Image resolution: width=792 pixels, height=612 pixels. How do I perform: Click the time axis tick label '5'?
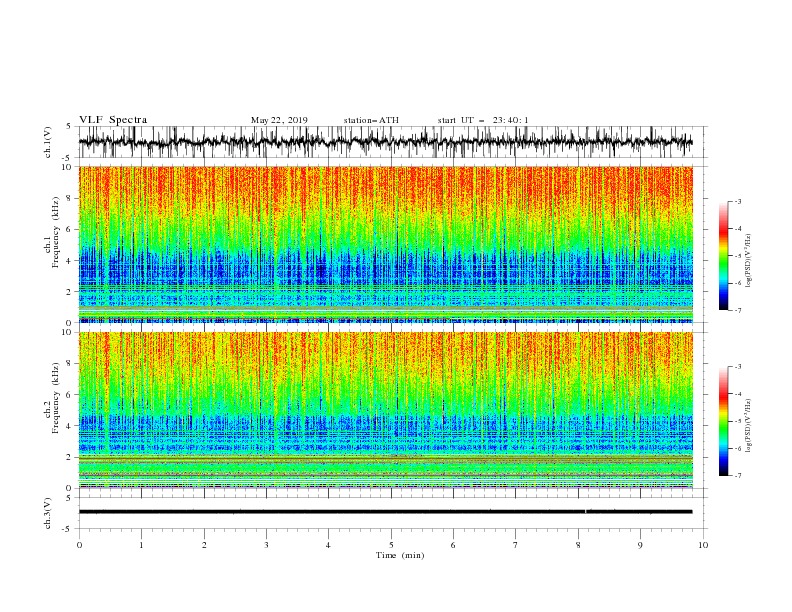(391, 545)
